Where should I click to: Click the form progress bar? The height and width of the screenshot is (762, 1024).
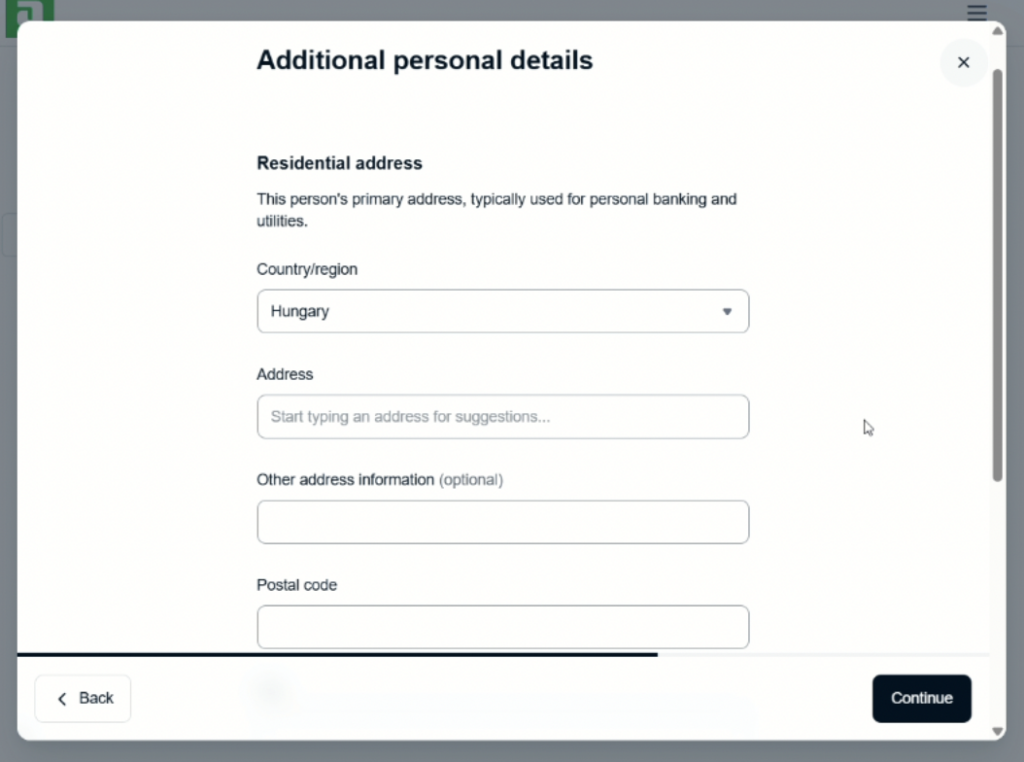click(337, 654)
